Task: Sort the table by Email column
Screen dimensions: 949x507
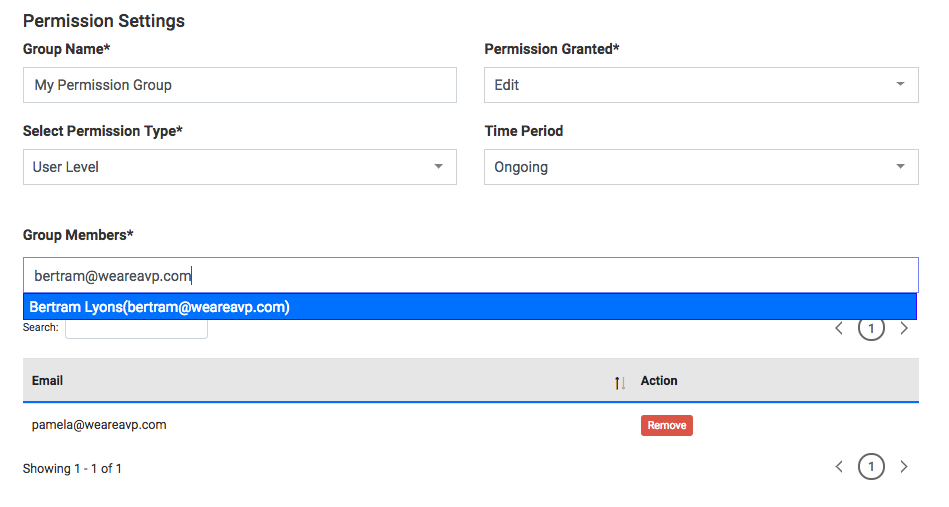Action: pyautogui.click(x=620, y=382)
